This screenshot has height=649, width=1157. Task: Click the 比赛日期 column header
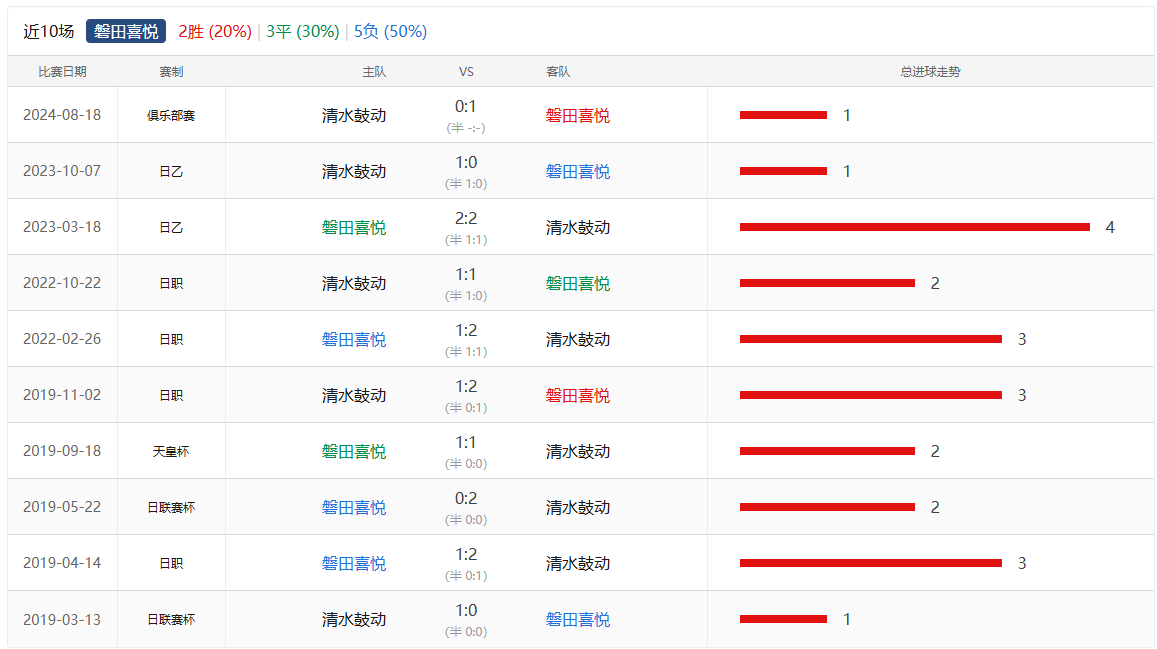(62, 72)
